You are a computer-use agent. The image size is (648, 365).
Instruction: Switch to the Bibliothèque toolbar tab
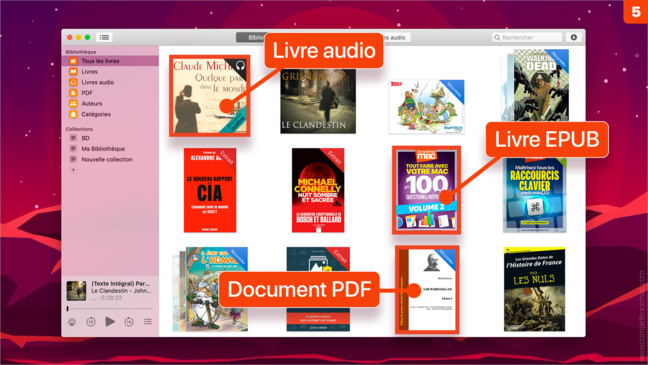click(x=250, y=37)
